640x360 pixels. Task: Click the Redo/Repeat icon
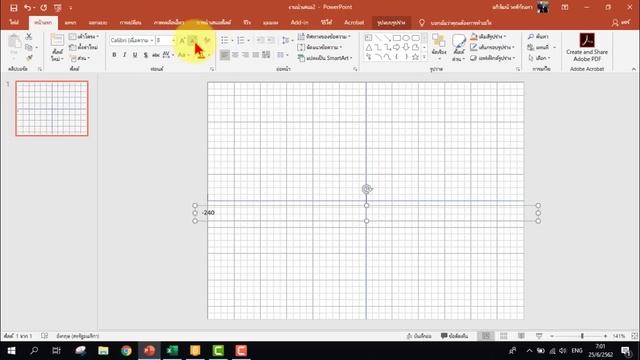(x=44, y=8)
